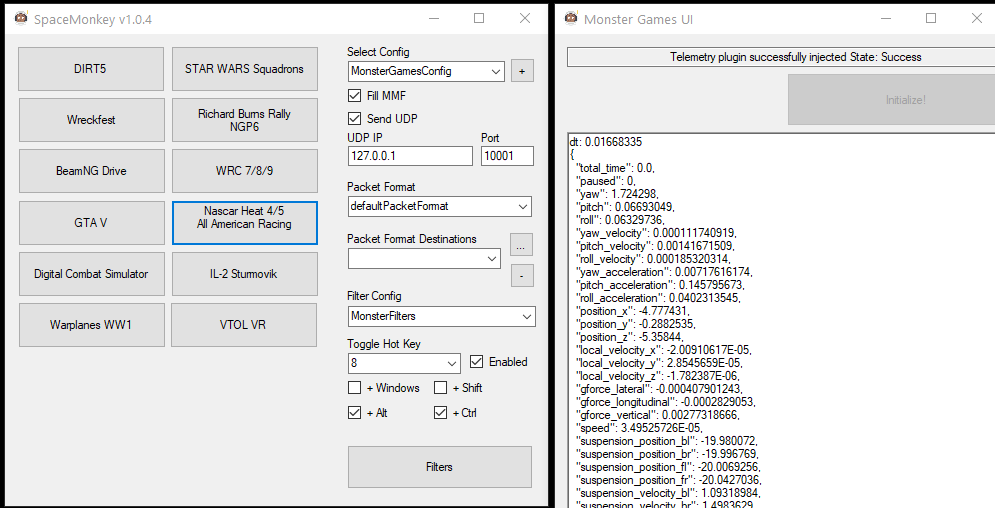Click the SpaceMonkey app icon in title bar
The width and height of the screenshot is (995, 508).
click(x=21, y=18)
